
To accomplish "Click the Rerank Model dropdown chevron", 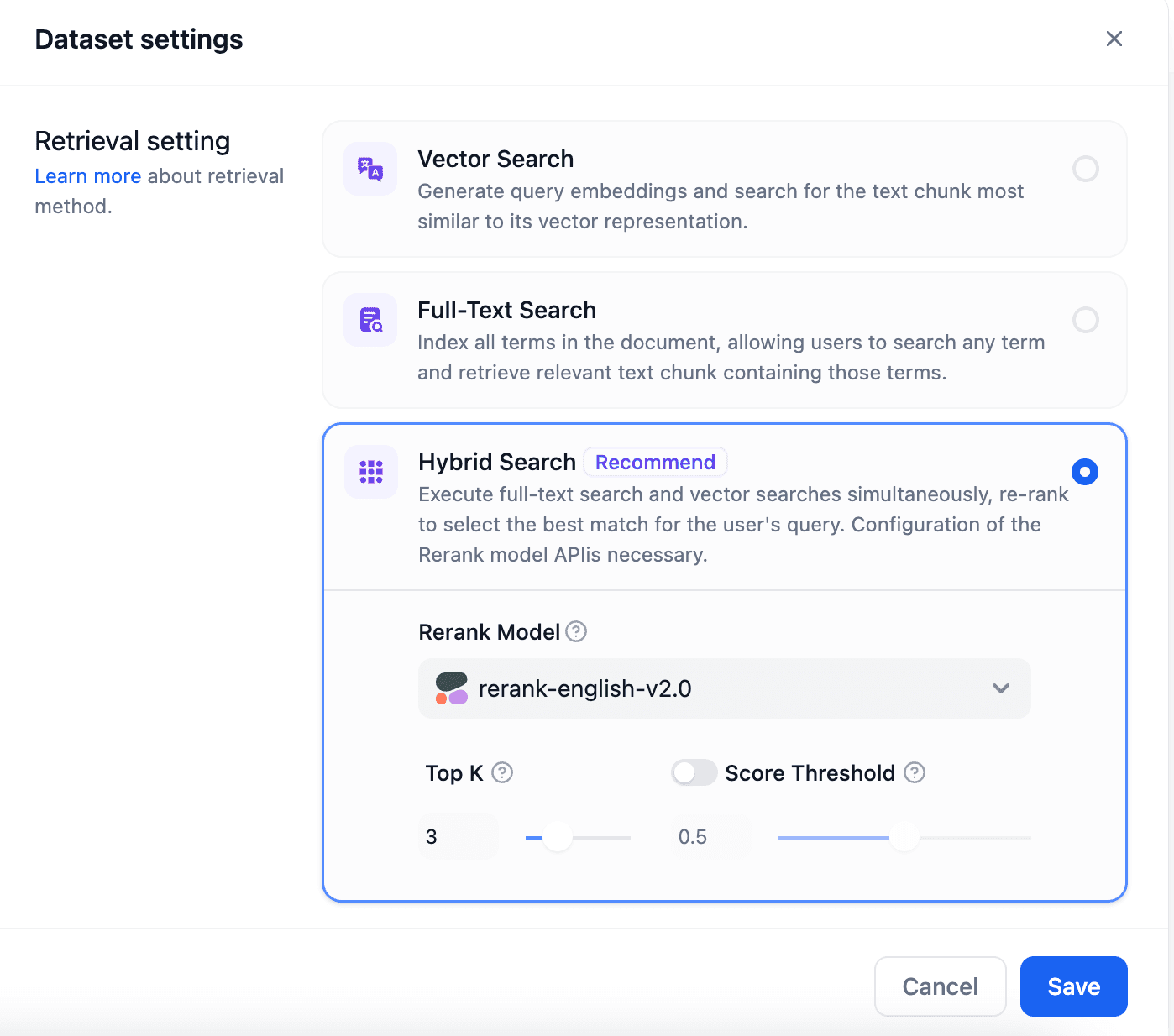I will tap(1001, 688).
